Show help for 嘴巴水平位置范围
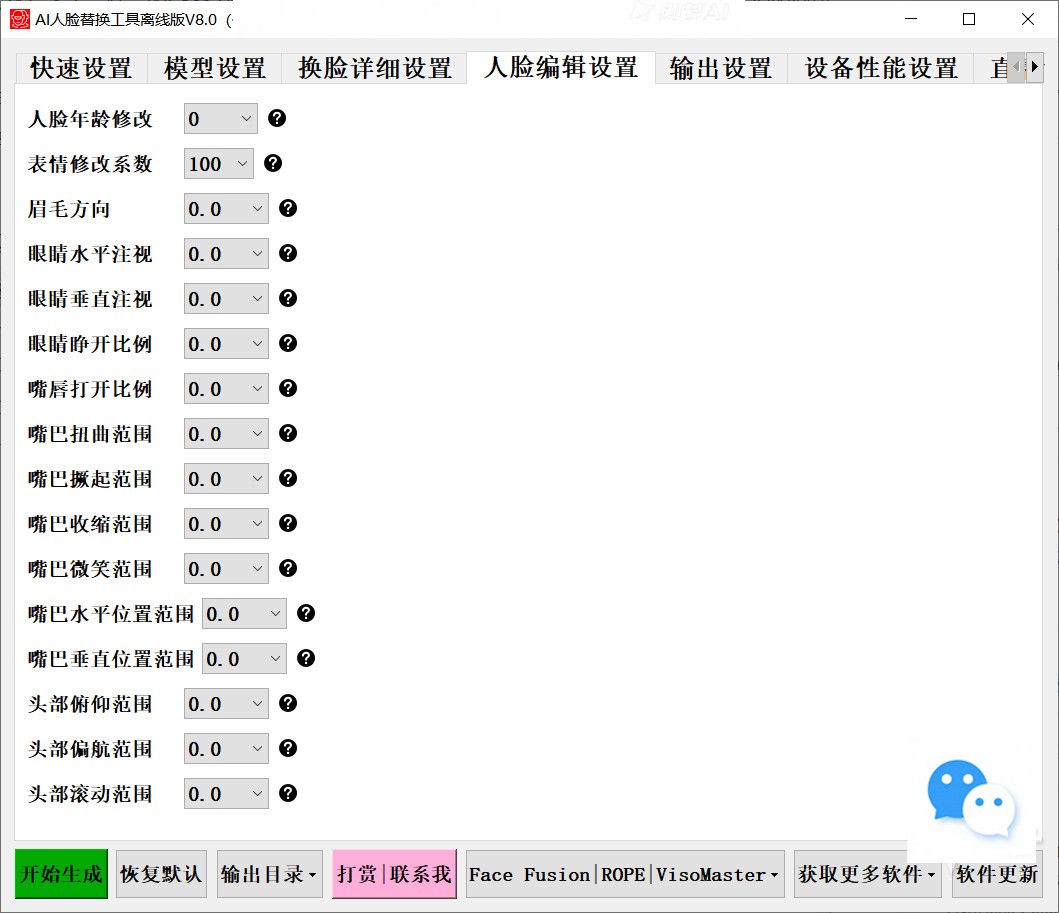Screen dimensions: 1059x913 coord(306,613)
